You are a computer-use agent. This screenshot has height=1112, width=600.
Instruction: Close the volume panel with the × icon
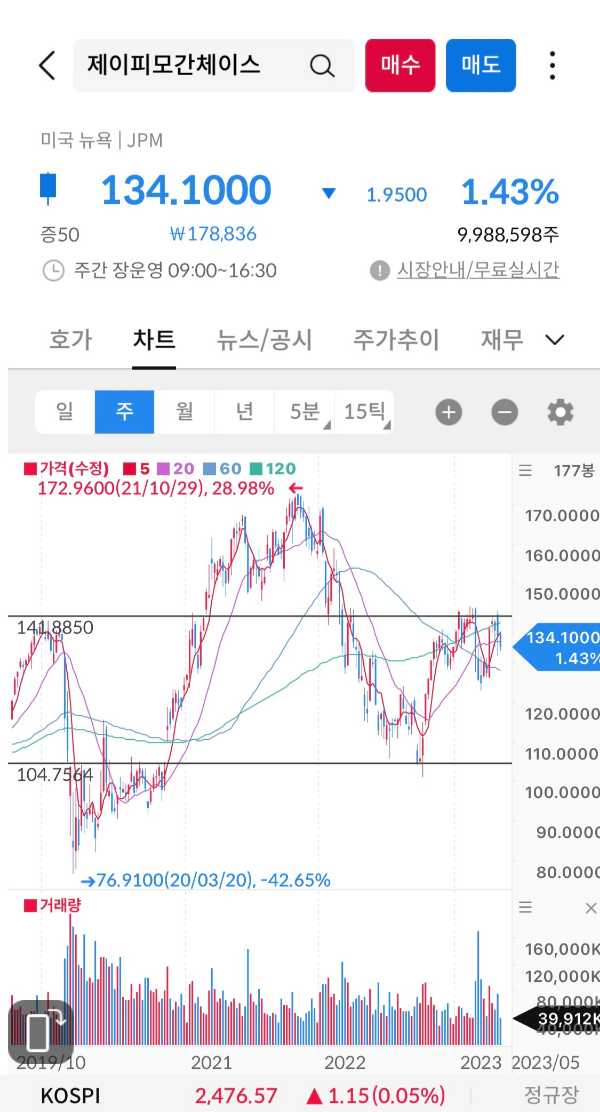pos(590,907)
